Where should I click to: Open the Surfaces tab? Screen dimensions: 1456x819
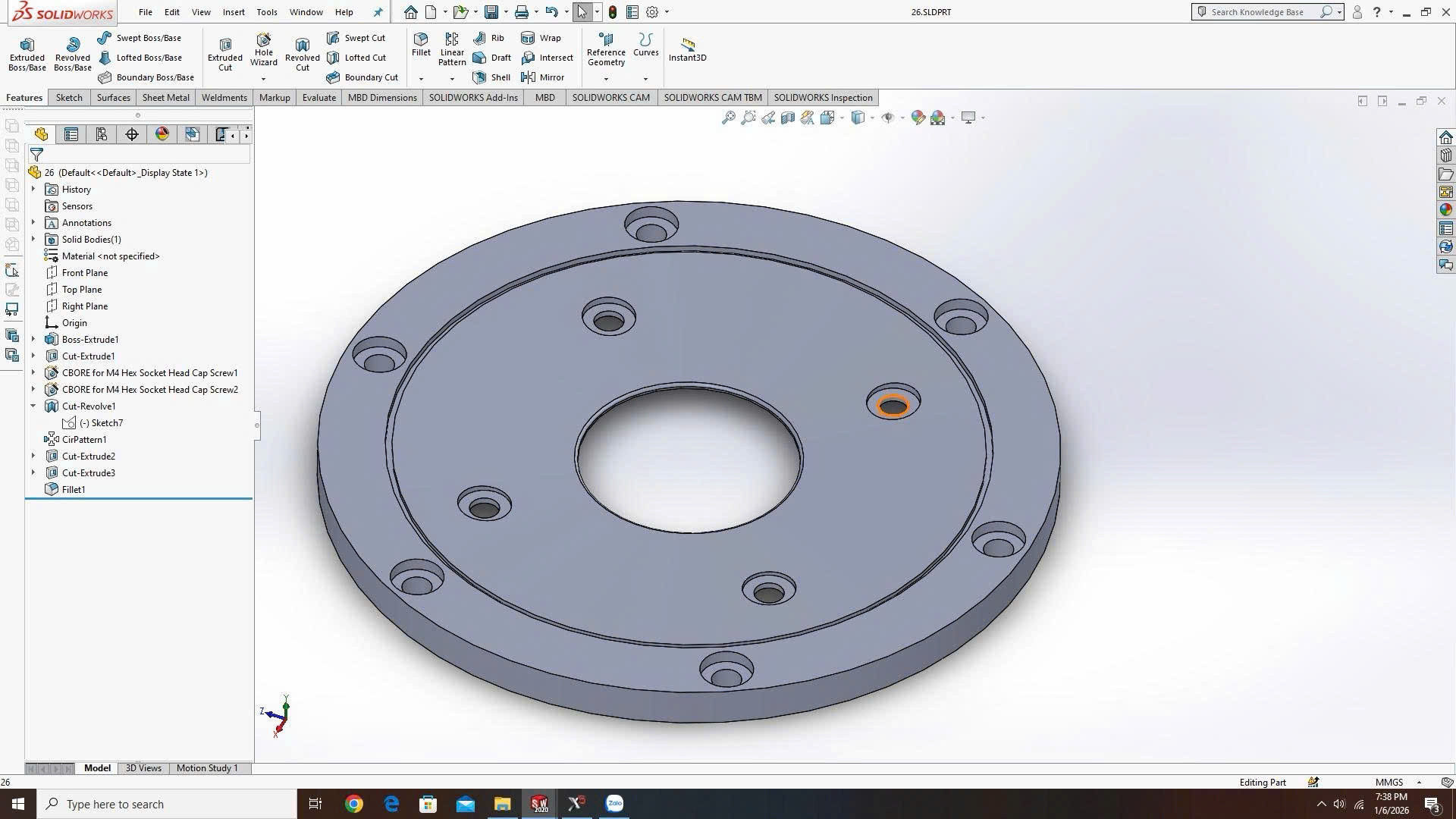point(114,98)
